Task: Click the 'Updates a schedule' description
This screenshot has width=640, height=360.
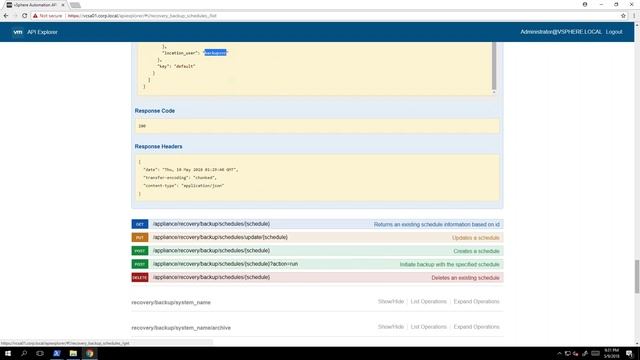Action: point(476,238)
